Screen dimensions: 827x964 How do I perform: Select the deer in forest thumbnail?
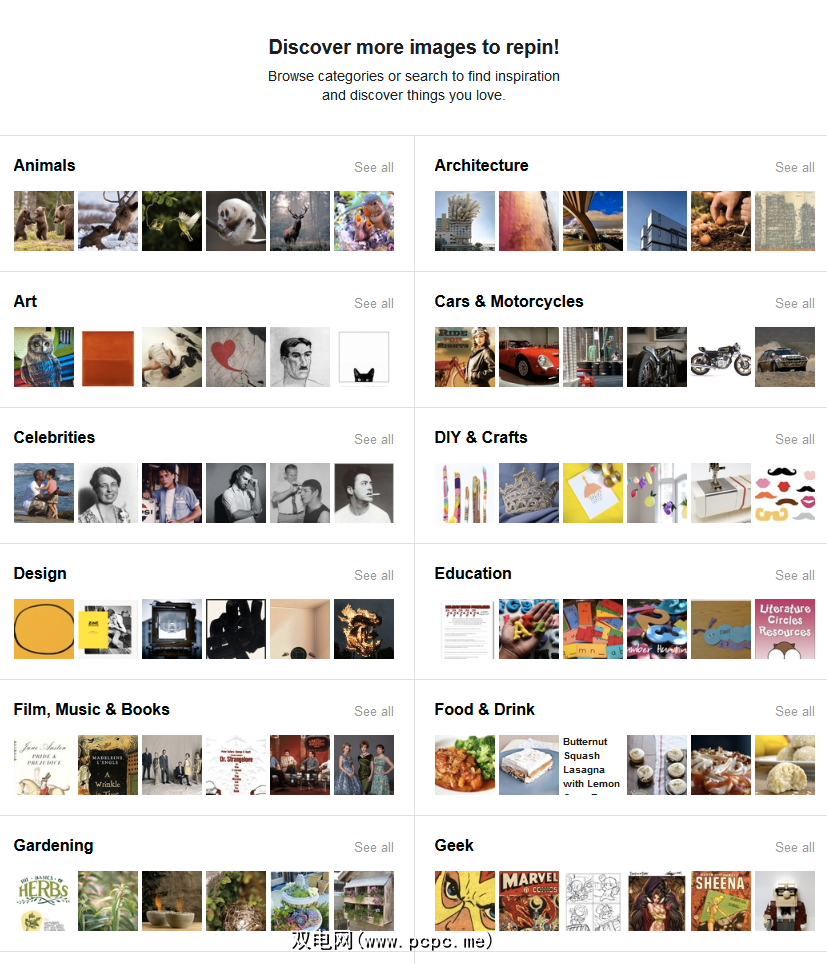pos(300,221)
